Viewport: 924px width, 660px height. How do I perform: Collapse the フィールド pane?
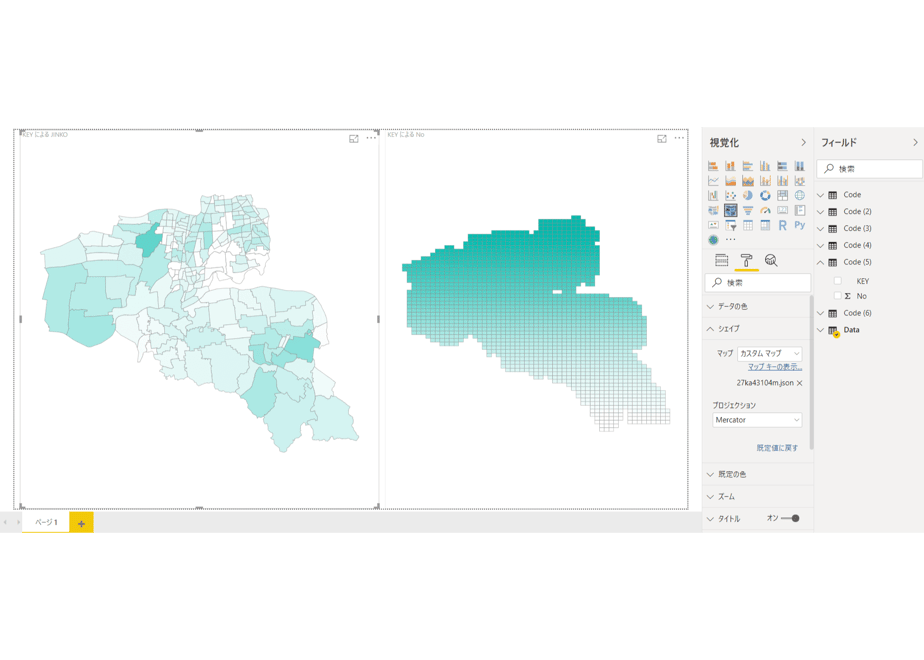(915, 143)
